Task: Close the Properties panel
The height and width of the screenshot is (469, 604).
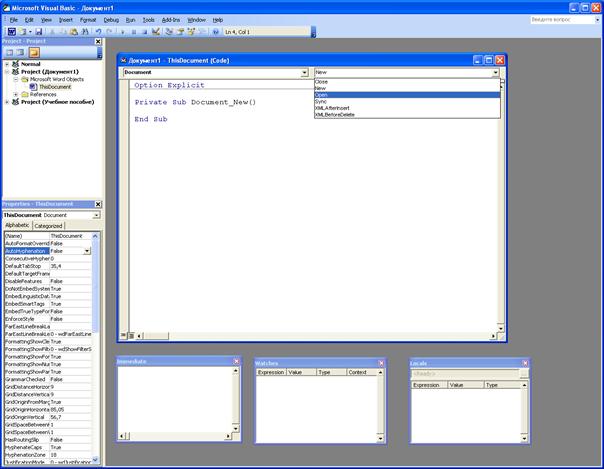Action: [98, 204]
